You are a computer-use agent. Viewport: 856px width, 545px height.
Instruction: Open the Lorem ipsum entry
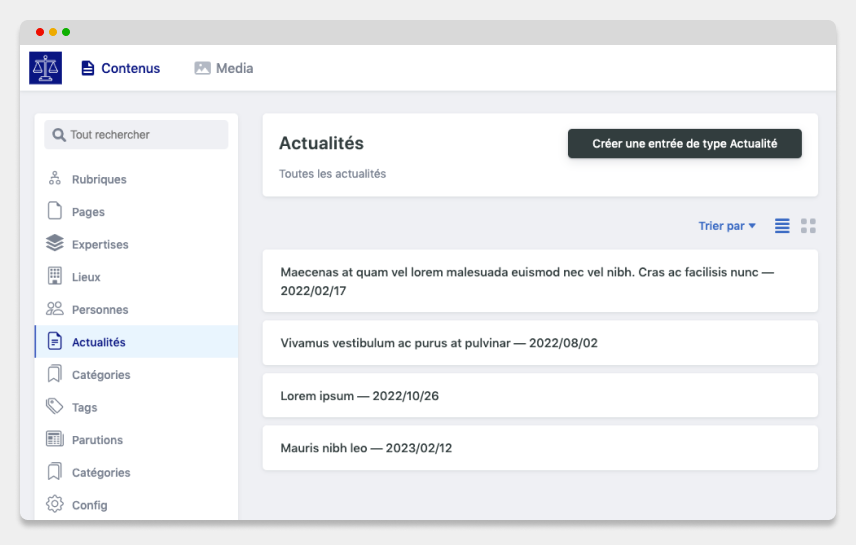point(540,395)
